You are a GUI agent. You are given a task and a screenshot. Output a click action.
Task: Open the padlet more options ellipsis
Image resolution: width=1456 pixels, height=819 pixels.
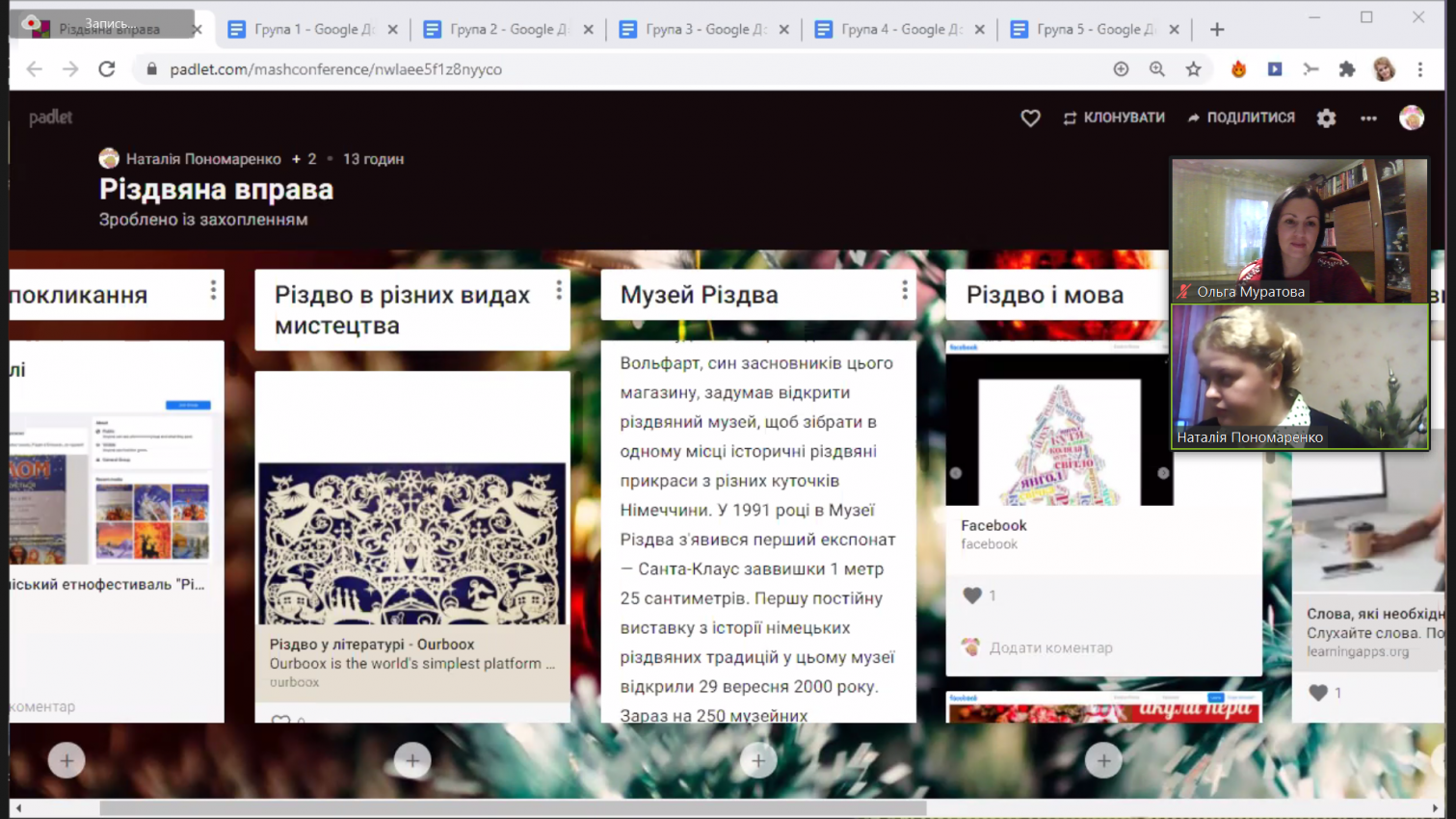(1368, 118)
